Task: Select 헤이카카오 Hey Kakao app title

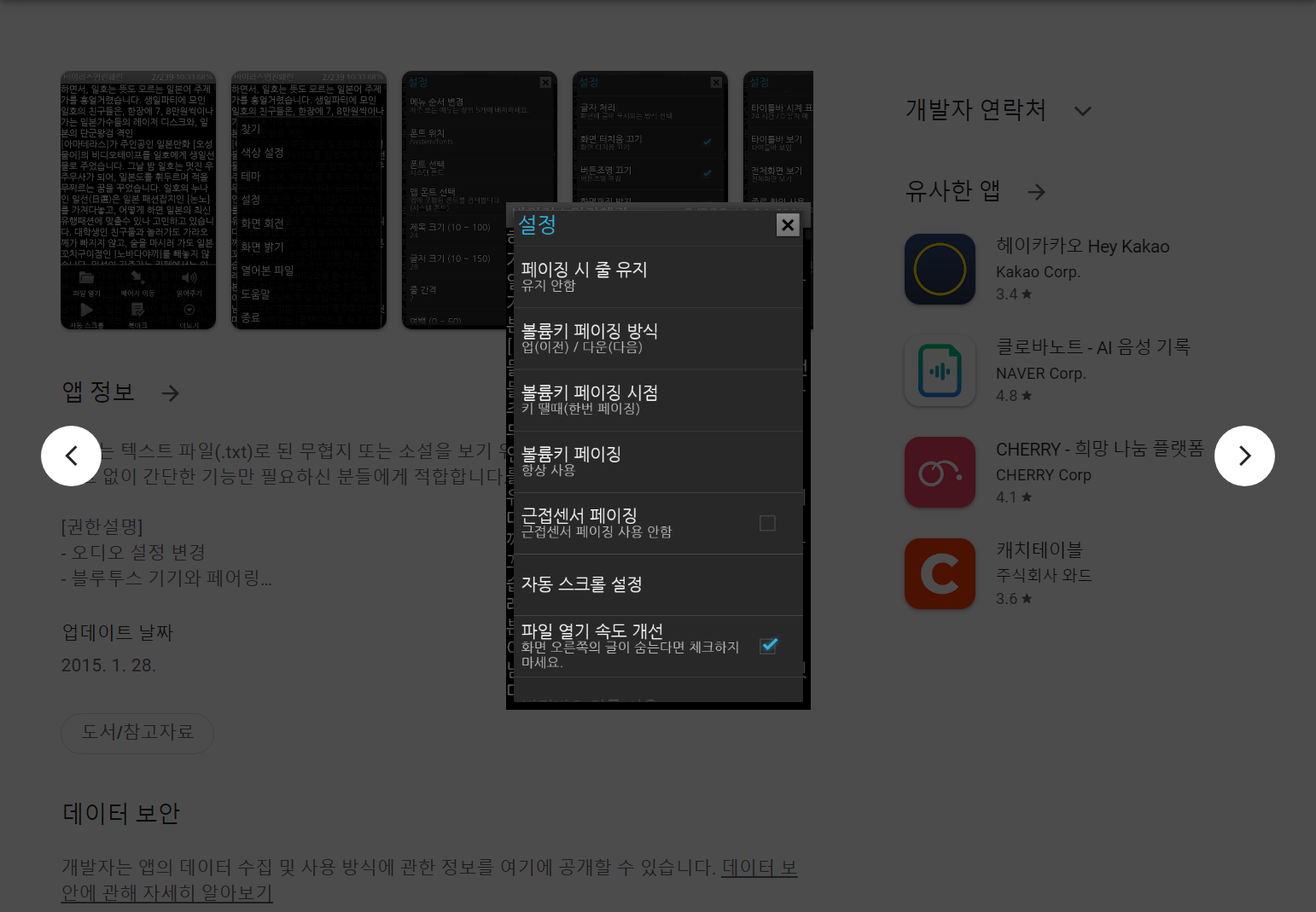Action: coord(1082,246)
